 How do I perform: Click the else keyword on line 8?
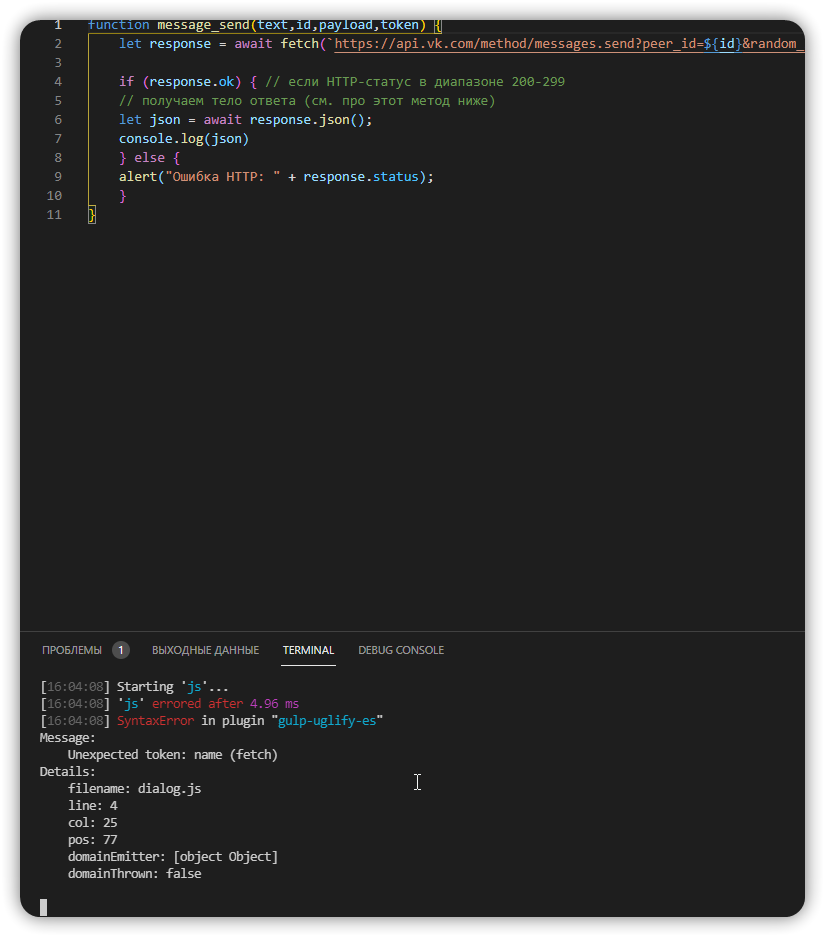(149, 158)
